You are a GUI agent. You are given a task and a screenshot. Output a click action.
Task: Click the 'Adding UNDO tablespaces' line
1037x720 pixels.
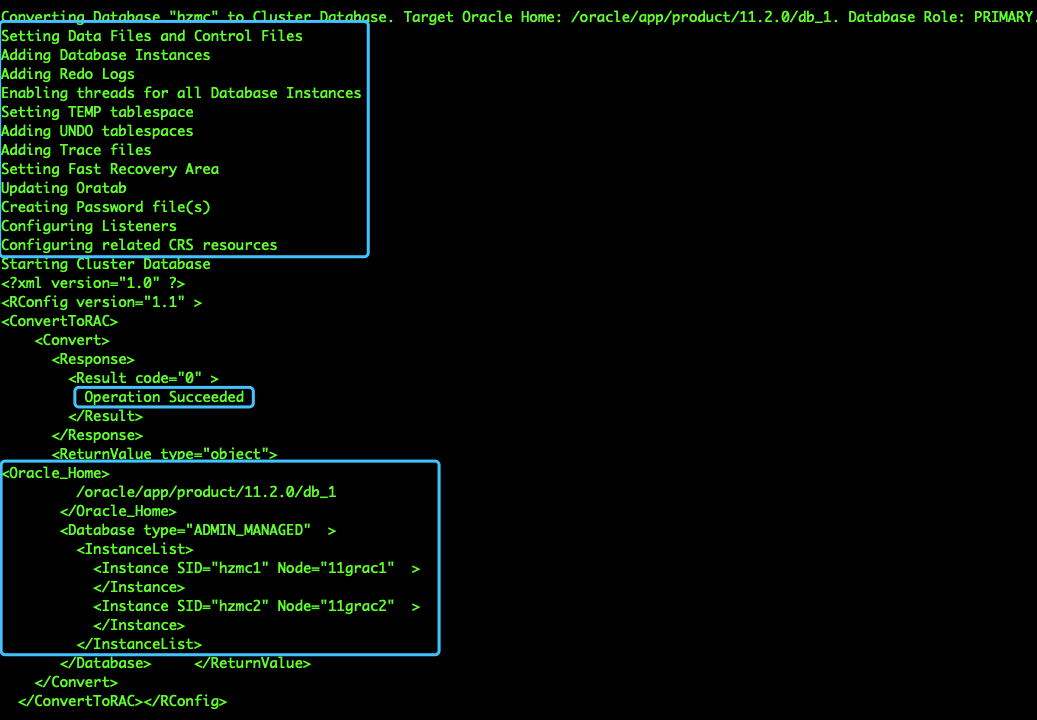(x=97, y=131)
